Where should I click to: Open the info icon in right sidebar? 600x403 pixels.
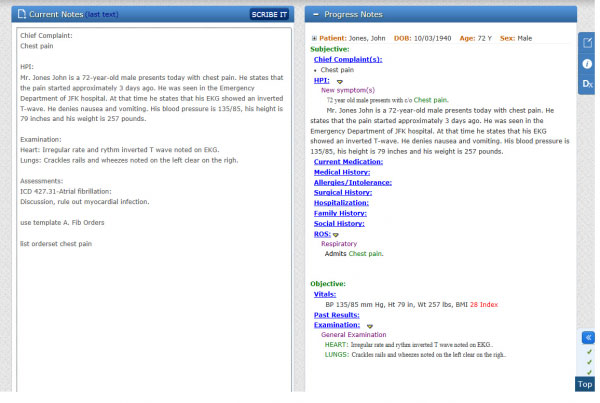(588, 63)
